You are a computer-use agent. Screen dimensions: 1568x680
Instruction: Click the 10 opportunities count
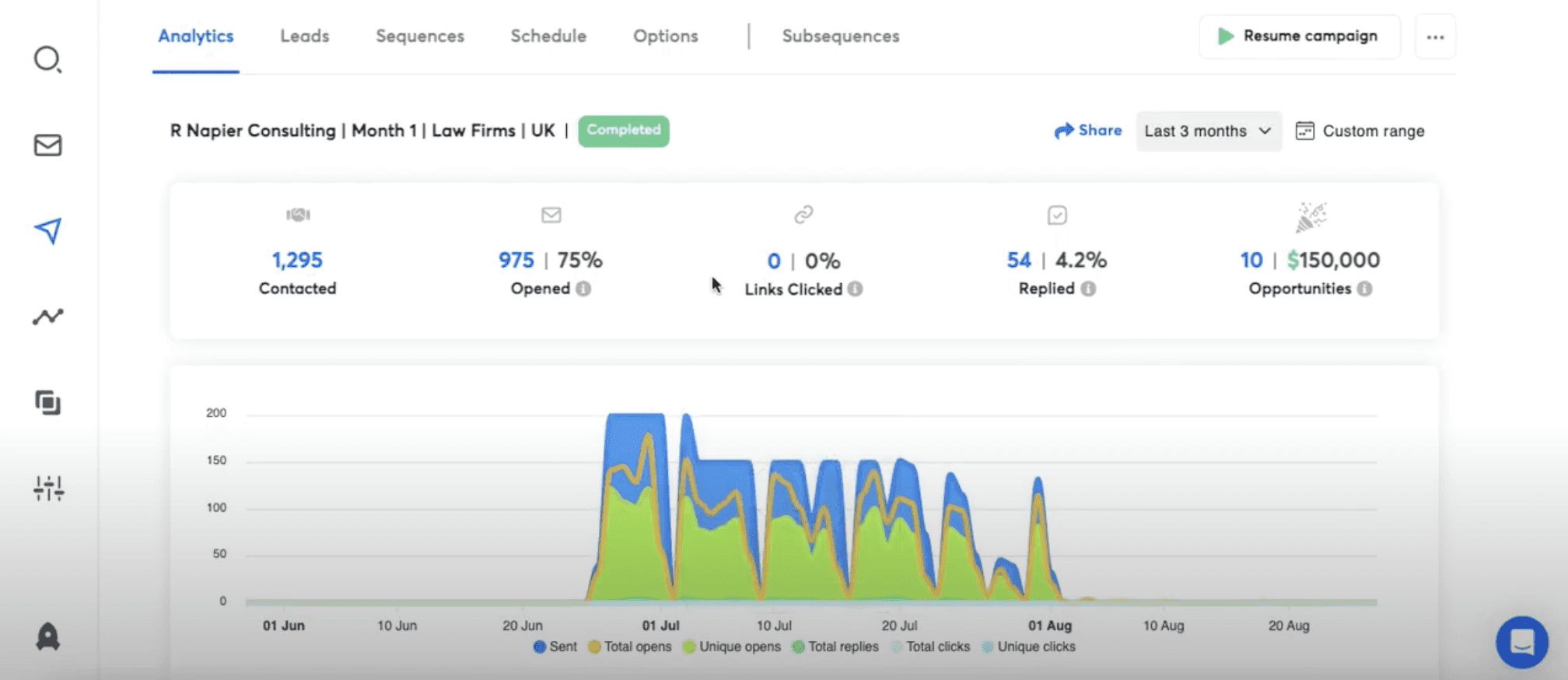tap(1251, 260)
